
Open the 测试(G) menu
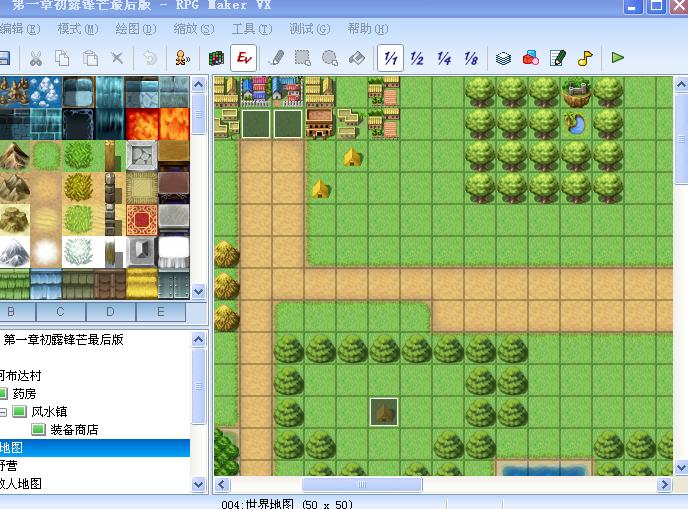click(x=310, y=29)
